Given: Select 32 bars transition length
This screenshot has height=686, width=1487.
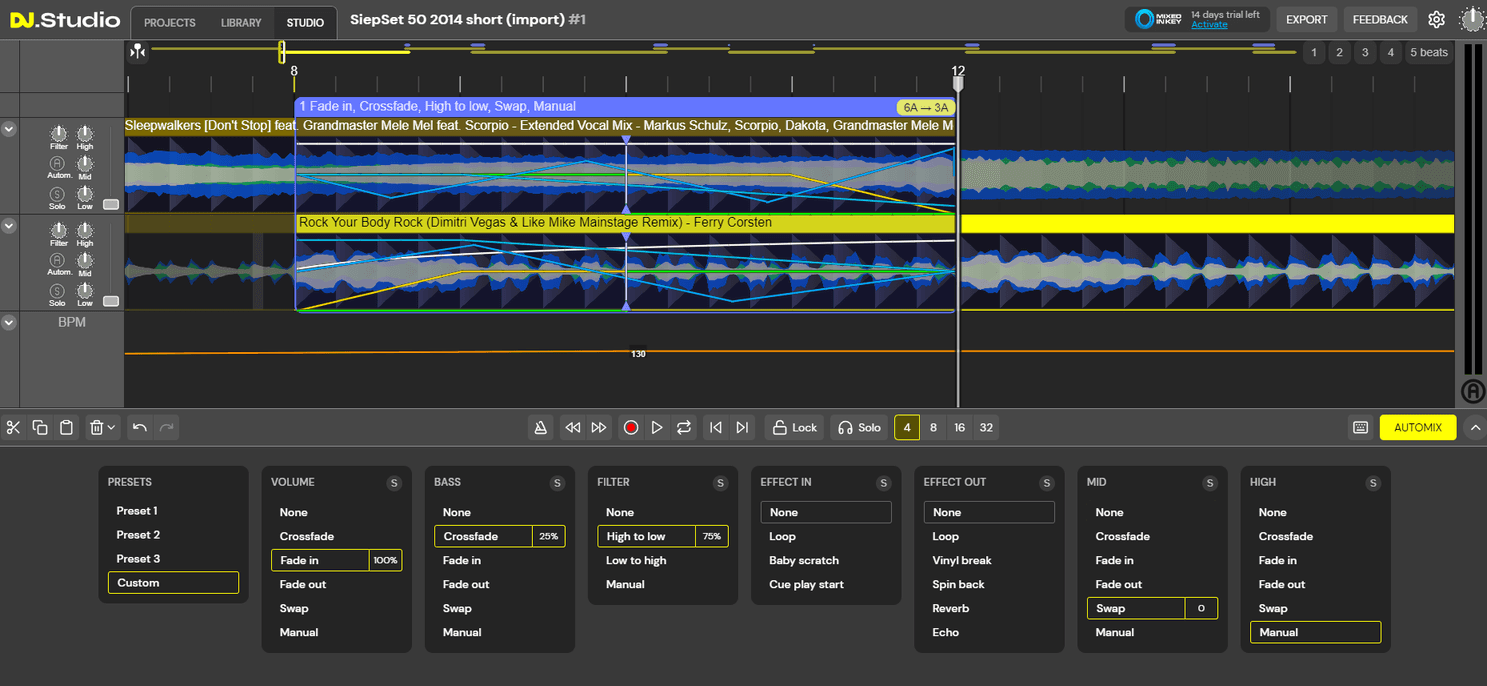Looking at the screenshot, I should click(x=987, y=428).
